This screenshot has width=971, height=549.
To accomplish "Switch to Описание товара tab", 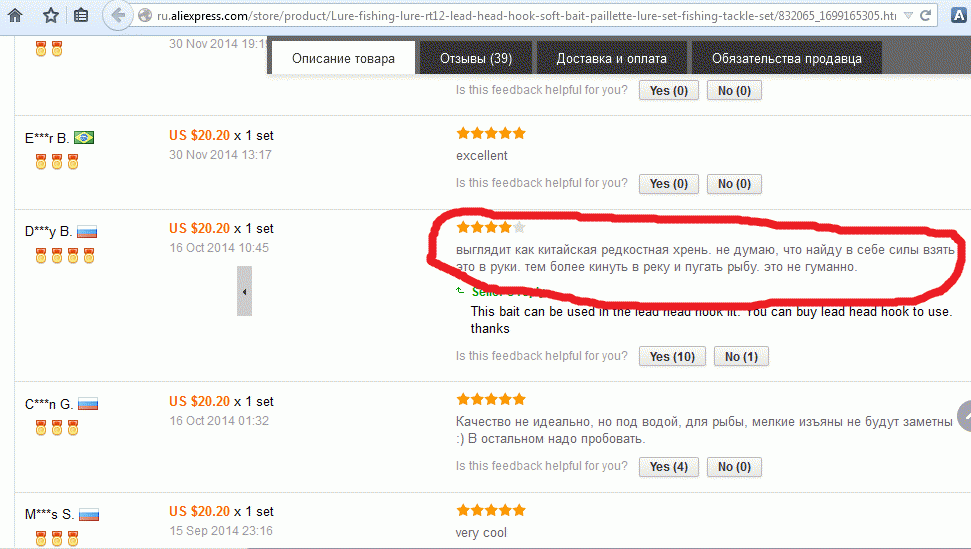I will 343,58.
